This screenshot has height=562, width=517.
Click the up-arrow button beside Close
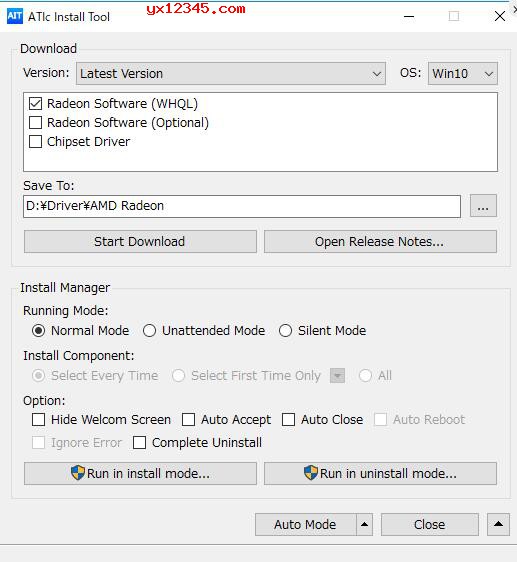498,524
